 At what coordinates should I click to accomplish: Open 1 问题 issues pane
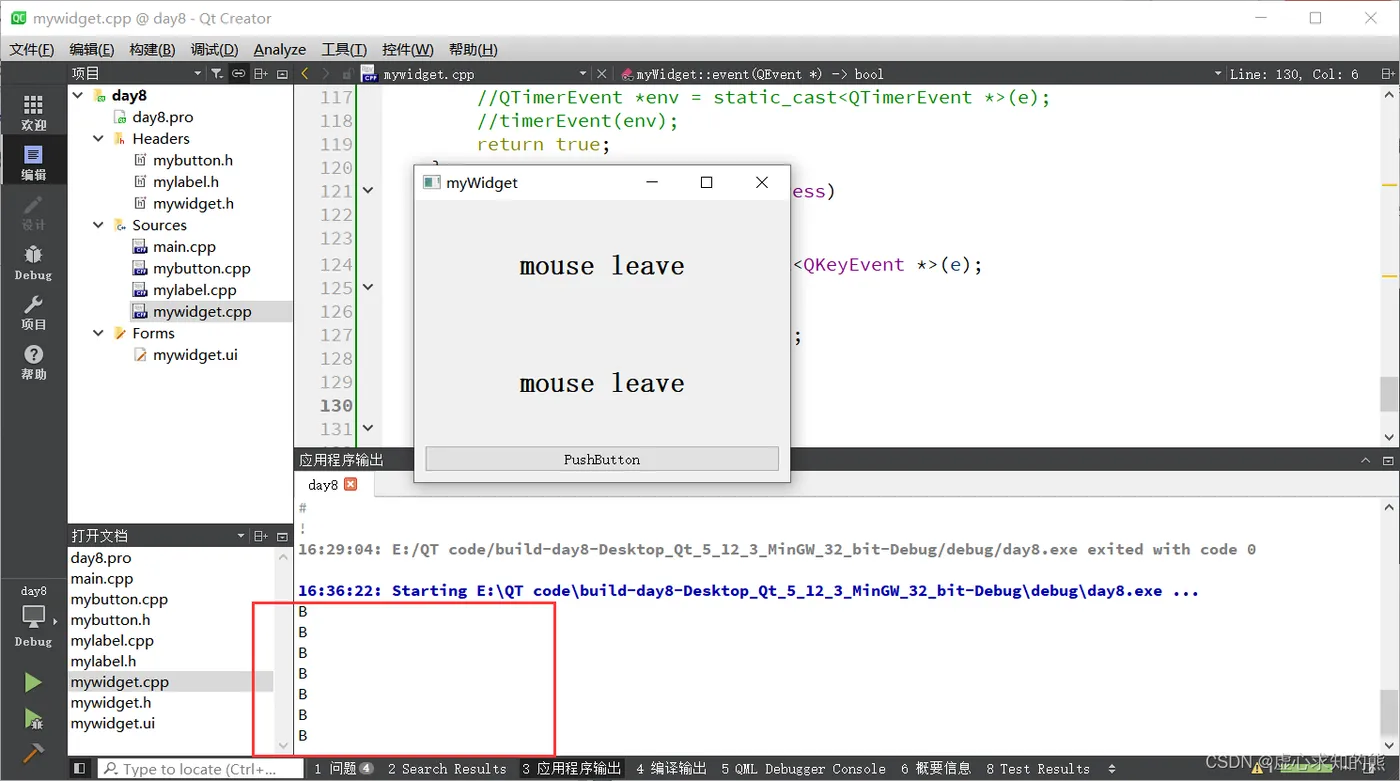point(343,768)
